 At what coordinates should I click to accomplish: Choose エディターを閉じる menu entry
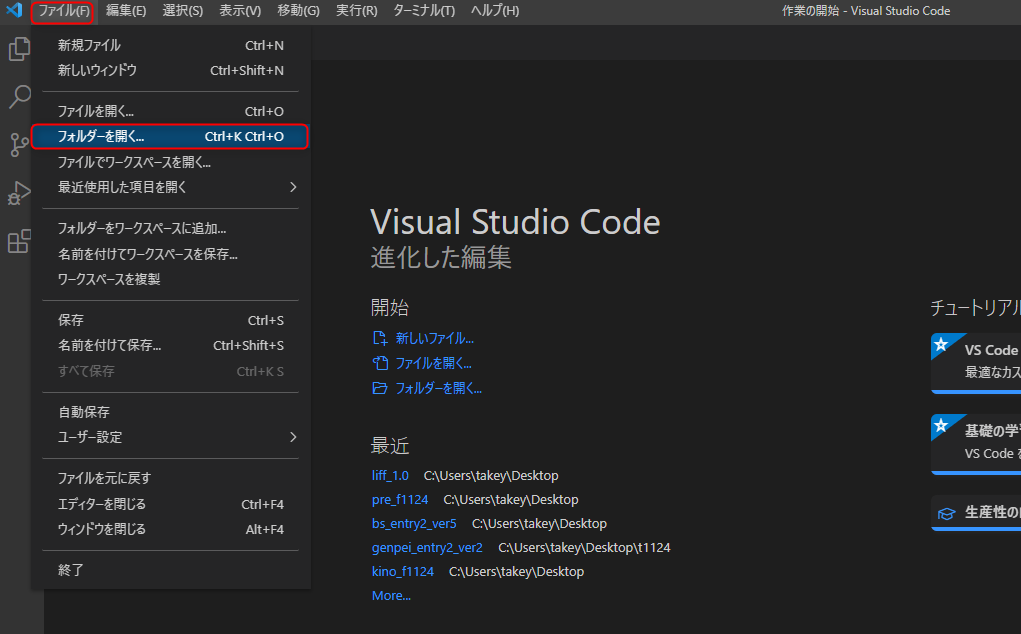tap(171, 504)
